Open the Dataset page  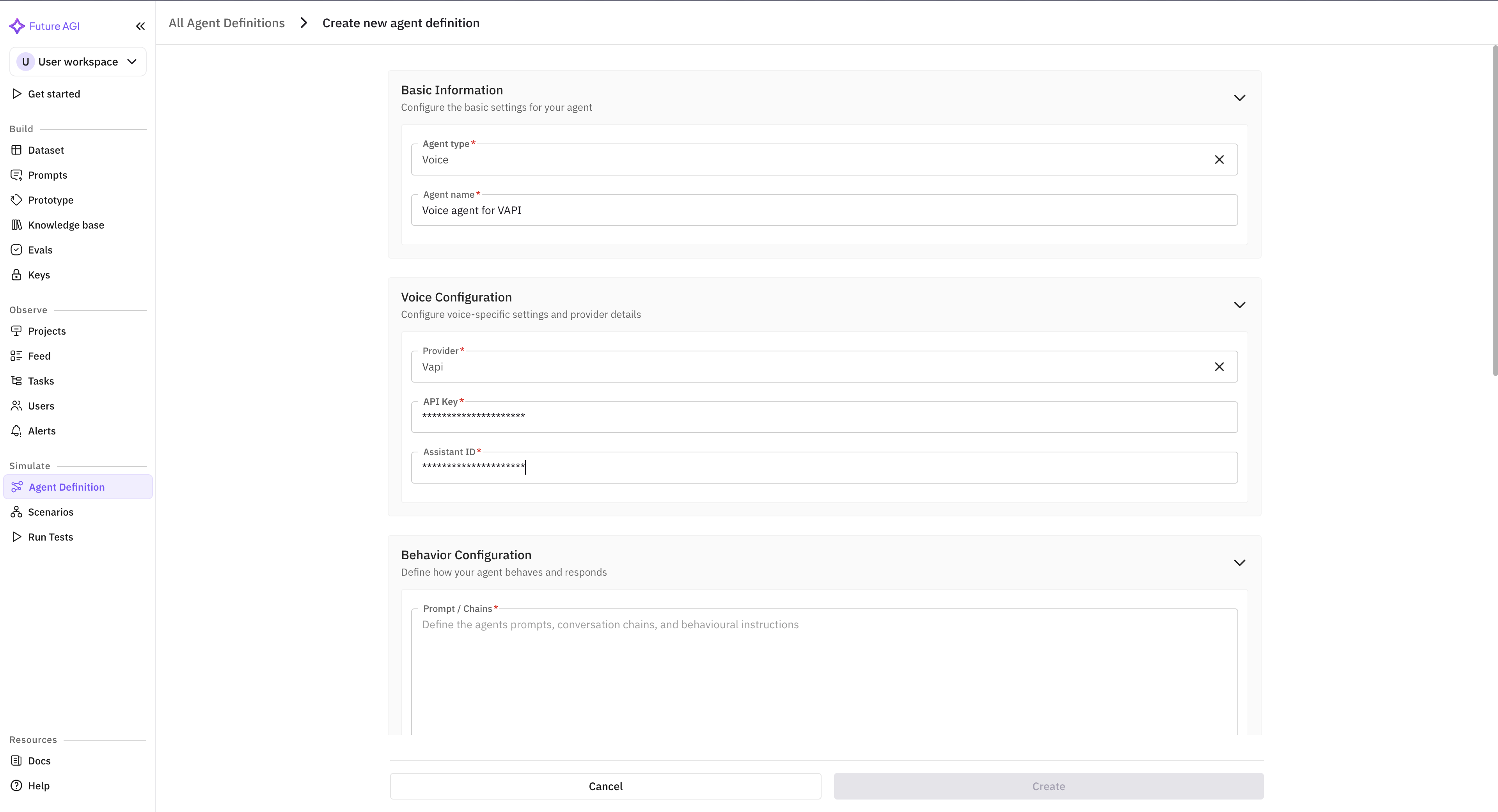(45, 149)
